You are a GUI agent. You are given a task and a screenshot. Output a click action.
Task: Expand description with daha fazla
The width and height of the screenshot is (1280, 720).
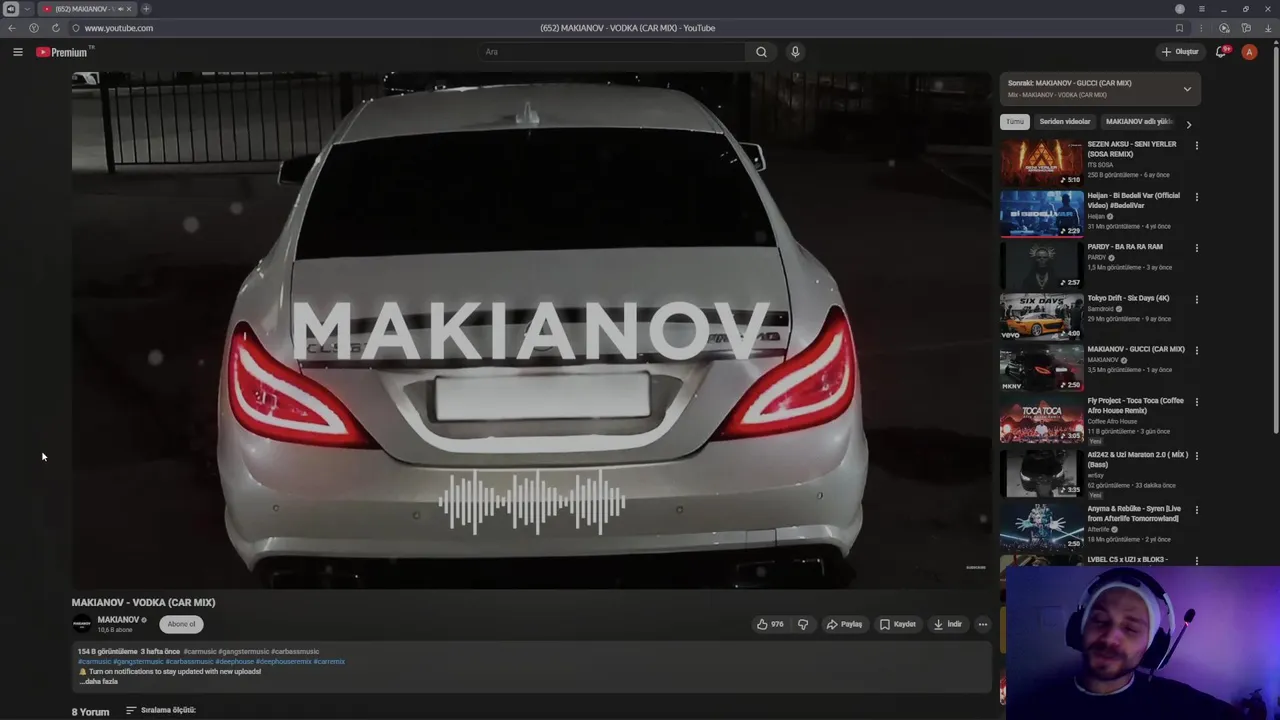point(100,682)
